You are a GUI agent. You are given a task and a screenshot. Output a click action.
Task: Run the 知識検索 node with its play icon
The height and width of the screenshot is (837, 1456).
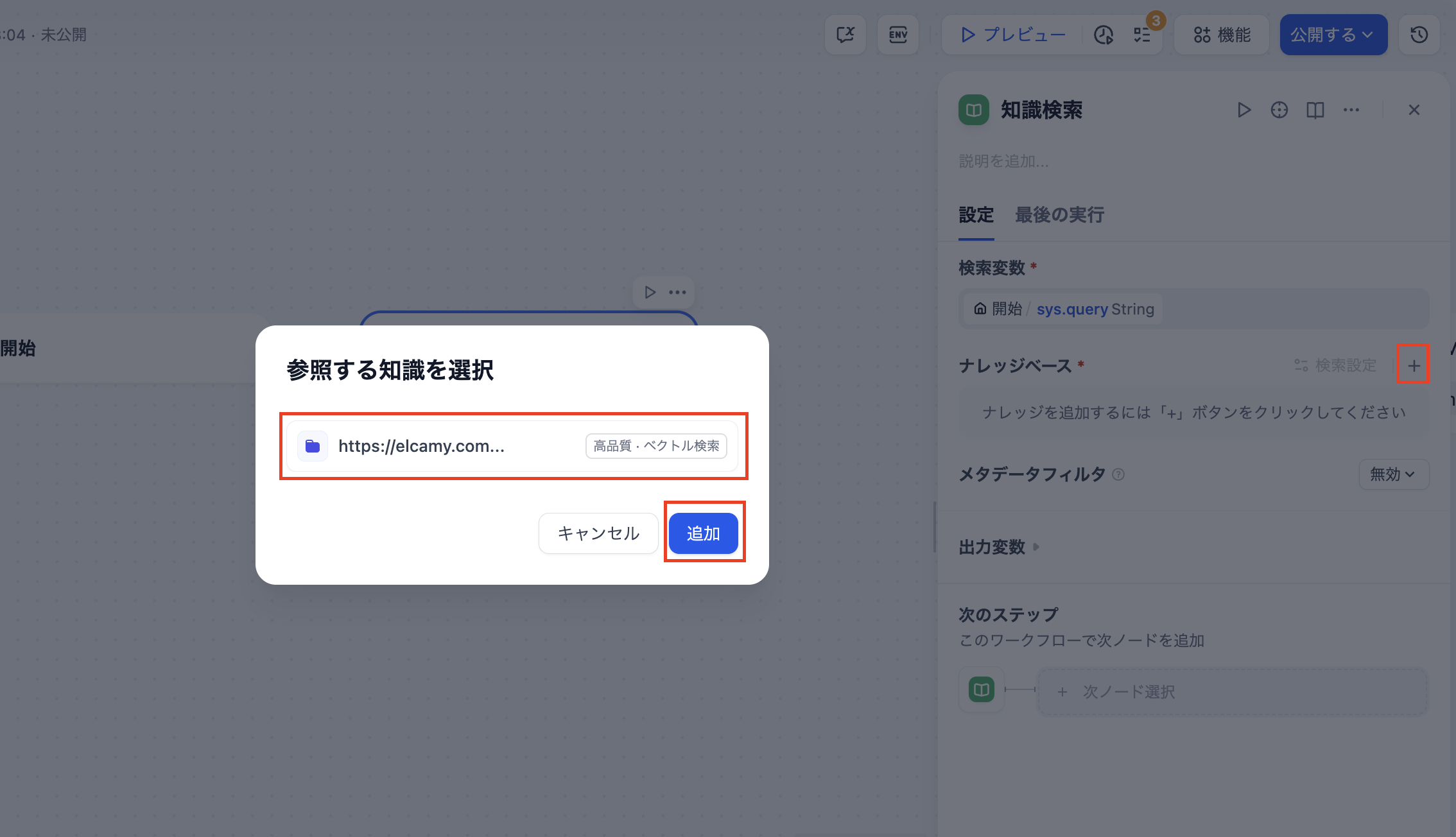click(1244, 110)
